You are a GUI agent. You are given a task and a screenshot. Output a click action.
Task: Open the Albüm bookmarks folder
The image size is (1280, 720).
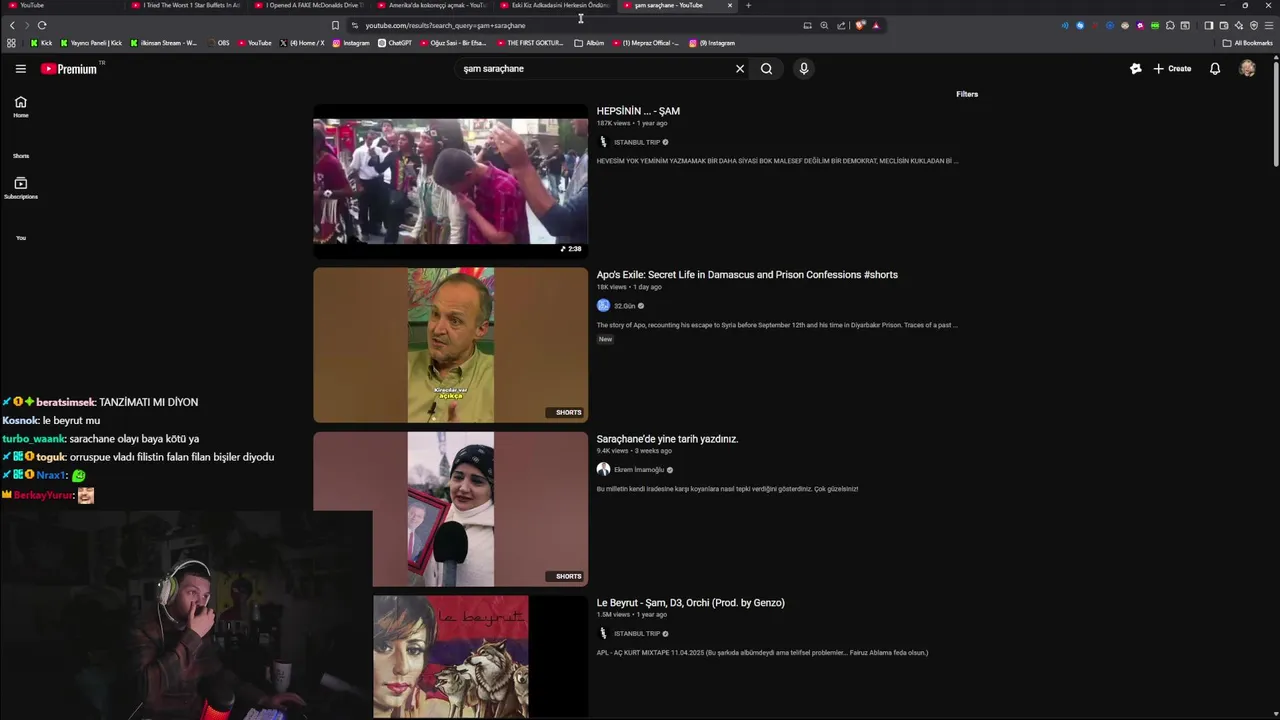click(589, 43)
